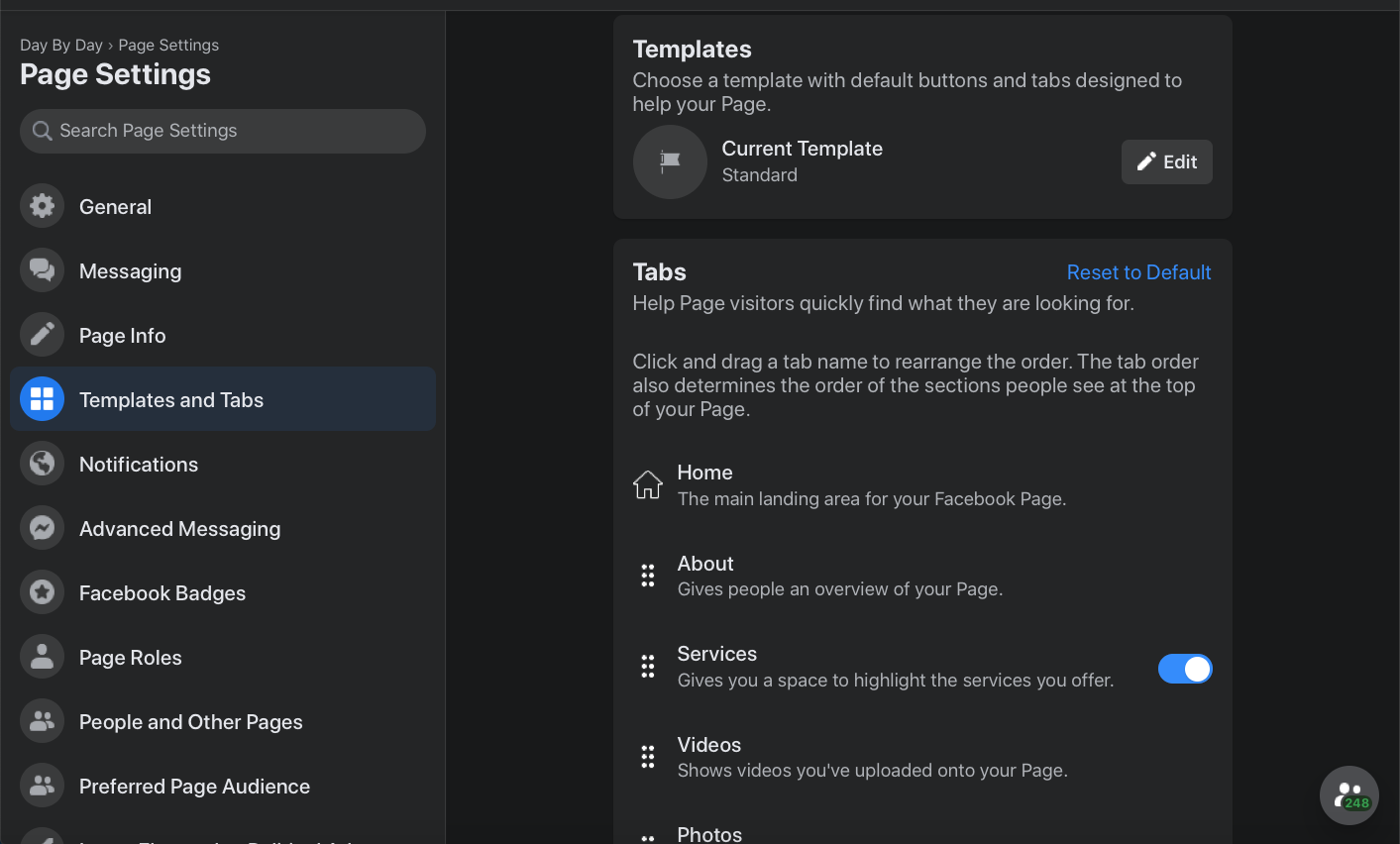This screenshot has height=844, width=1400.
Task: Open the people icon with 248 badge
Action: tap(1349, 795)
